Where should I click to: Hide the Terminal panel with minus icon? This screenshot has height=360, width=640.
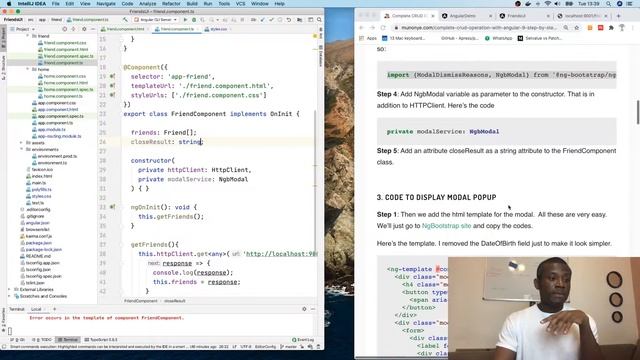pos(313,309)
